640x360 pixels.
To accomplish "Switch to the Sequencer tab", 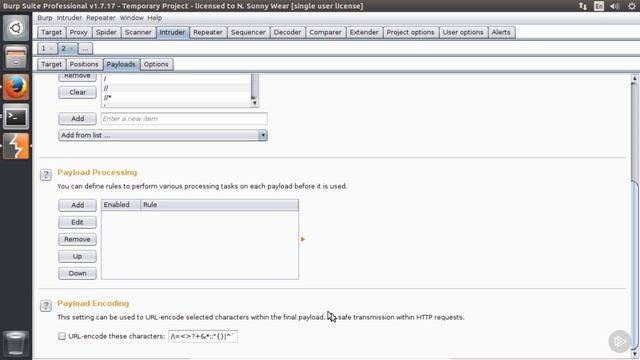I will pos(248,32).
